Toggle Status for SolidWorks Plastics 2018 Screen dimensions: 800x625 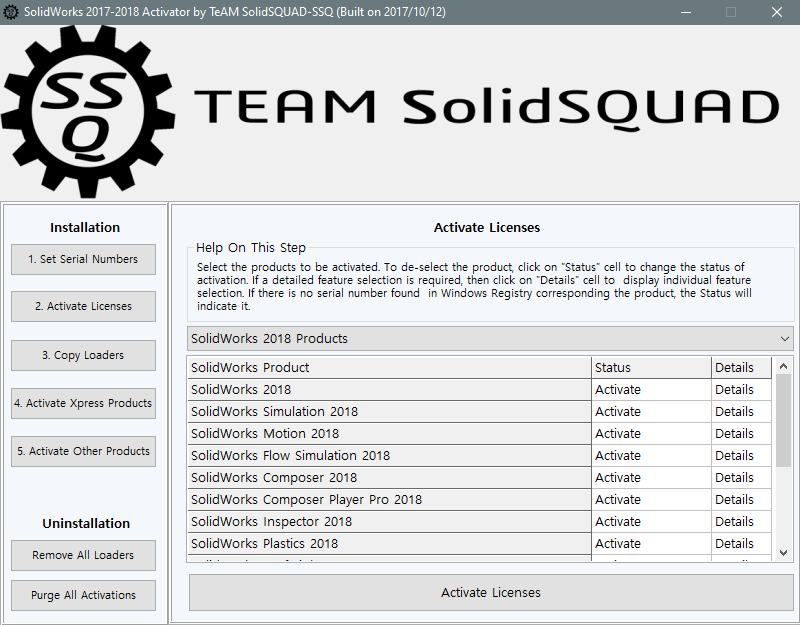click(x=651, y=543)
